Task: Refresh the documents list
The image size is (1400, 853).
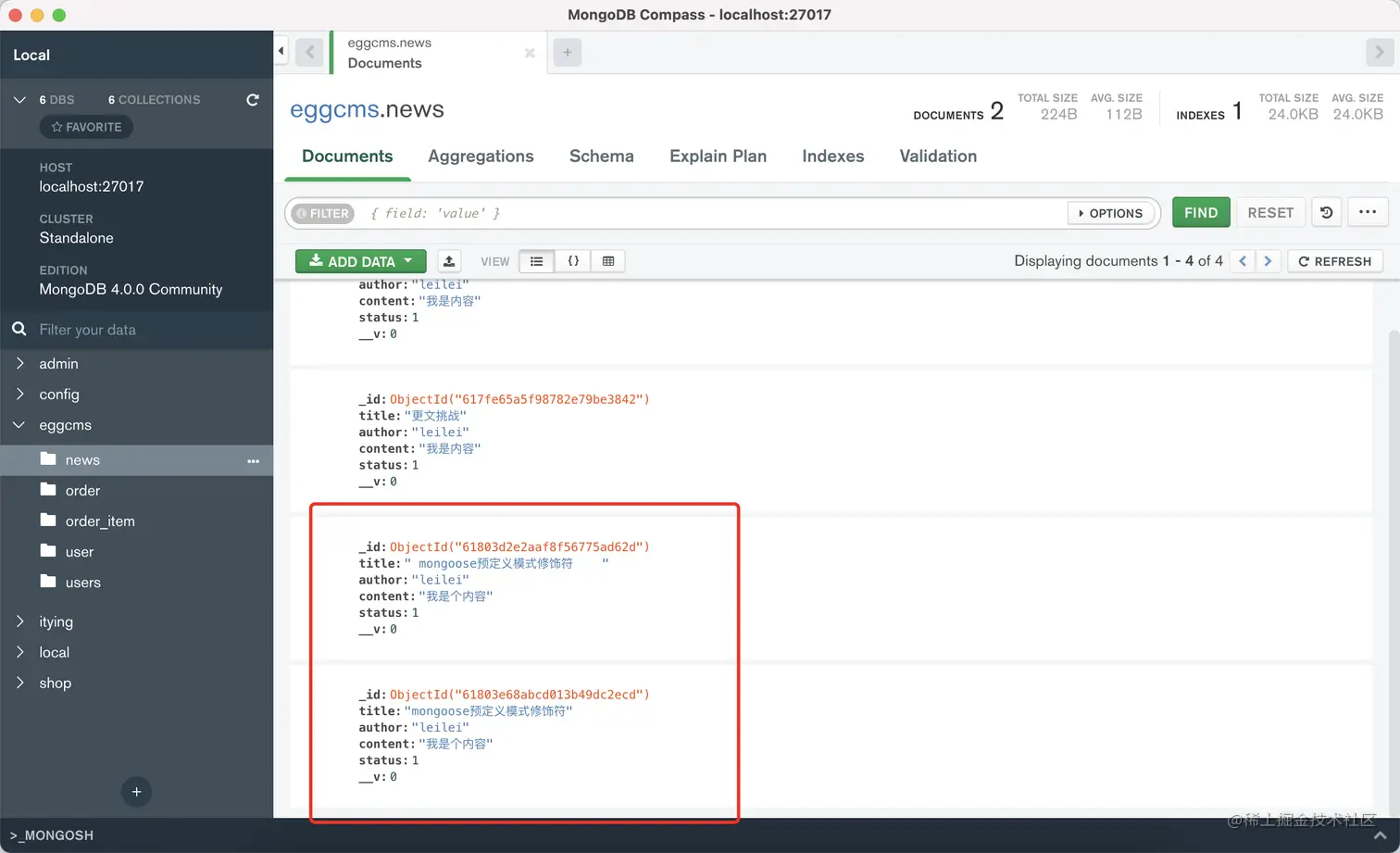Action: (1335, 261)
